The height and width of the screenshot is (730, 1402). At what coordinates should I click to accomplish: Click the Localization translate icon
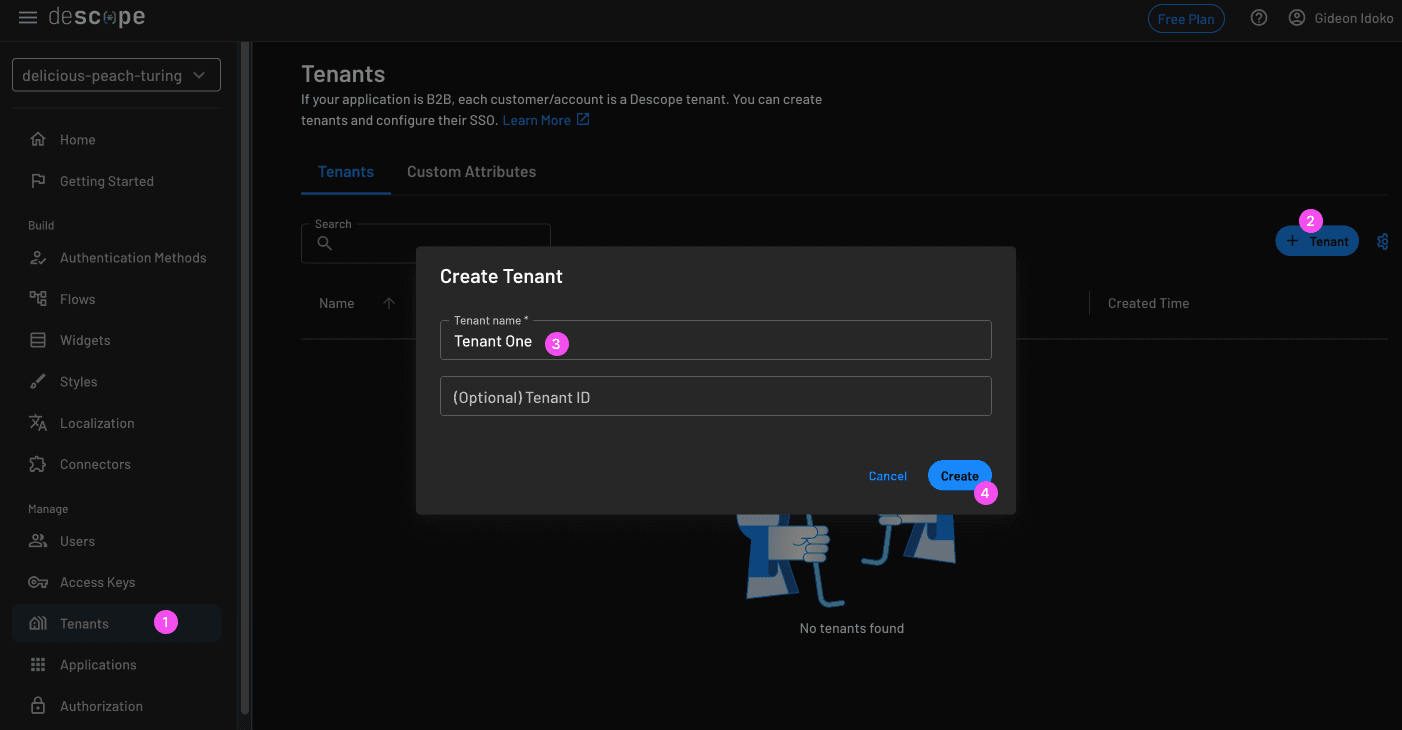click(x=38, y=423)
